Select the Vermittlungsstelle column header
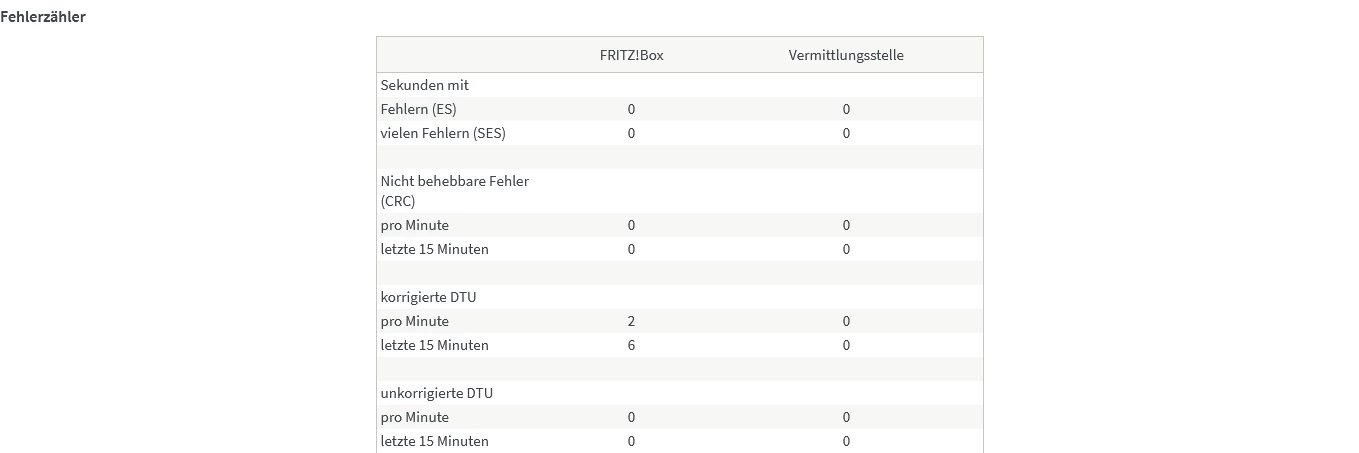The height and width of the screenshot is (453, 1359). pyautogui.click(x=845, y=55)
